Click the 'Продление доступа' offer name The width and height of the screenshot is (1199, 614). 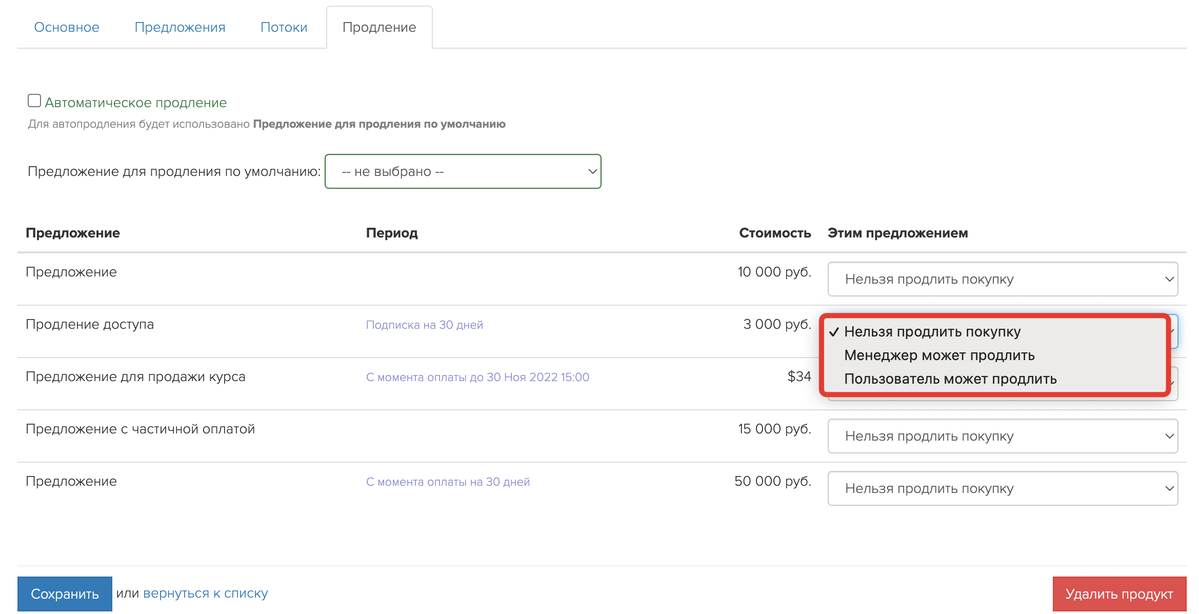click(x=89, y=324)
